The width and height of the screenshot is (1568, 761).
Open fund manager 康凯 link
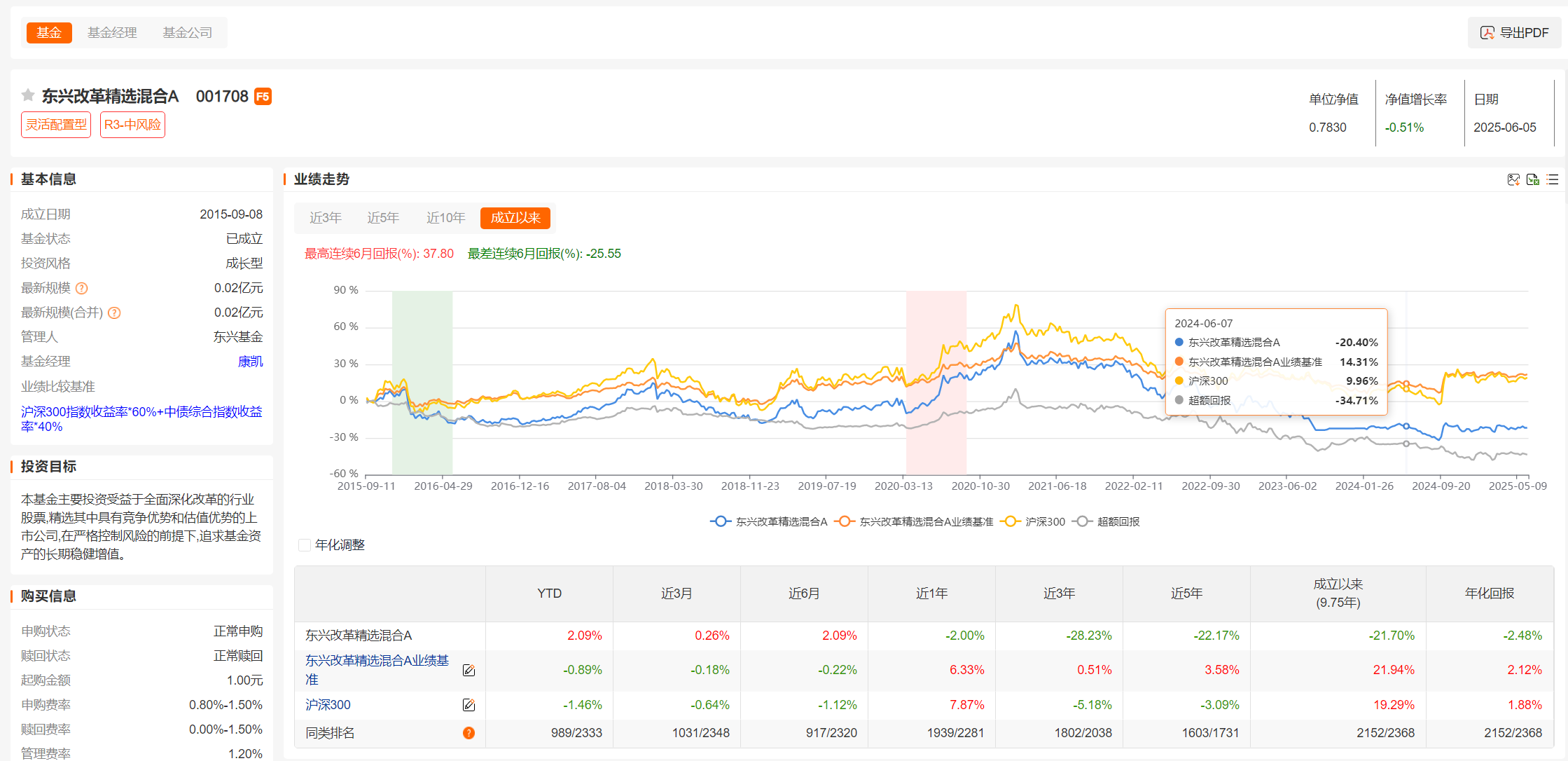coord(250,362)
